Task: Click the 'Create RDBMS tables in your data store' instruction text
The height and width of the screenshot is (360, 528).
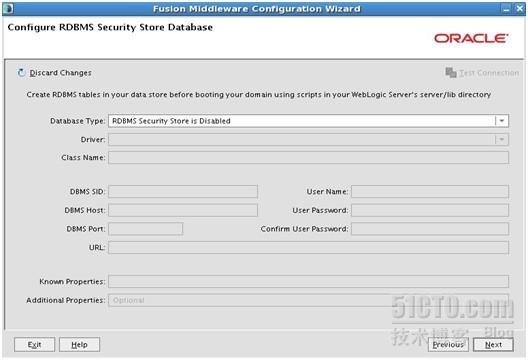Action: 258,95
